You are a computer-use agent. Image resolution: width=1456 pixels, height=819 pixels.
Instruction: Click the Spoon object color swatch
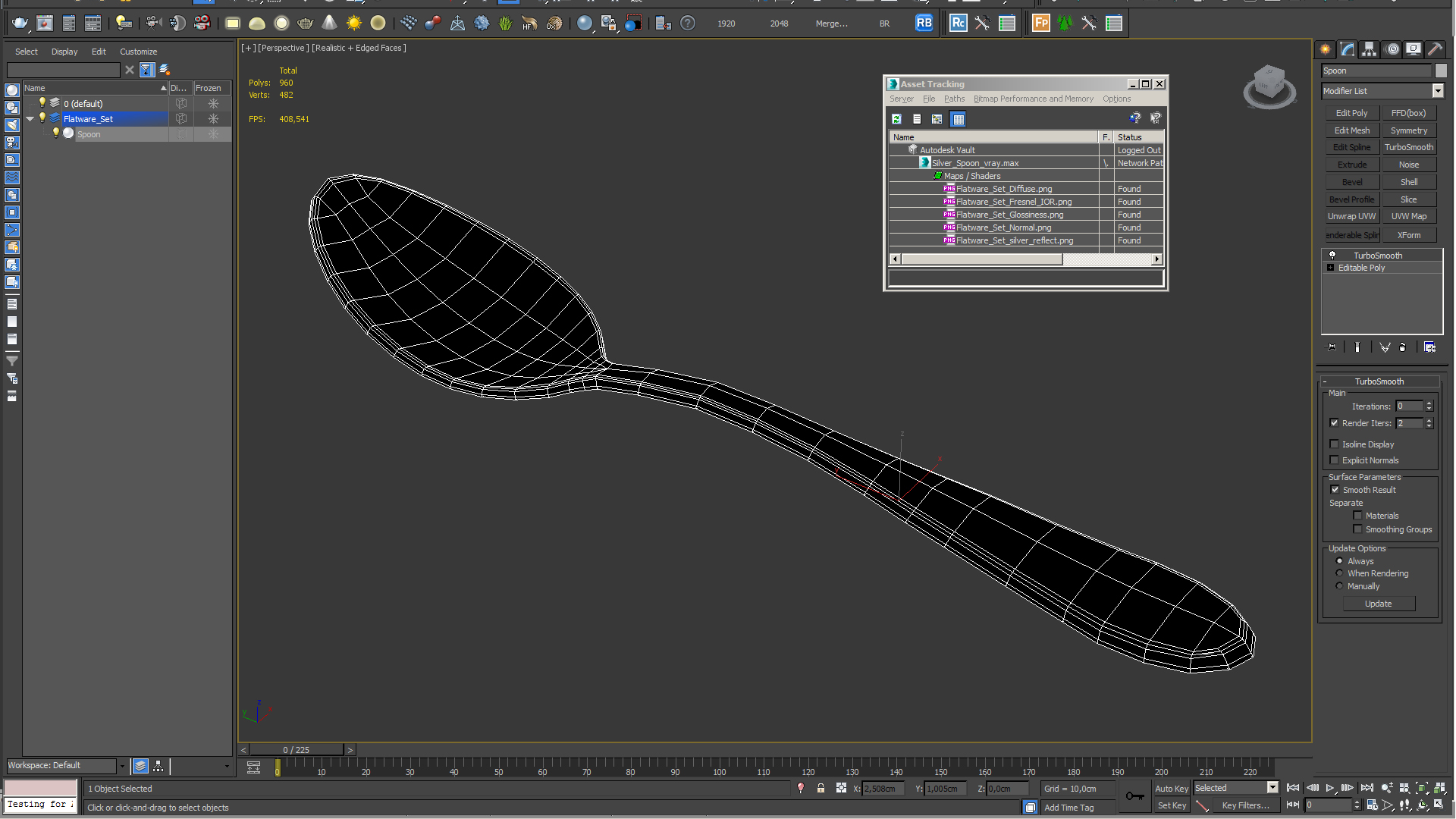click(x=1441, y=71)
